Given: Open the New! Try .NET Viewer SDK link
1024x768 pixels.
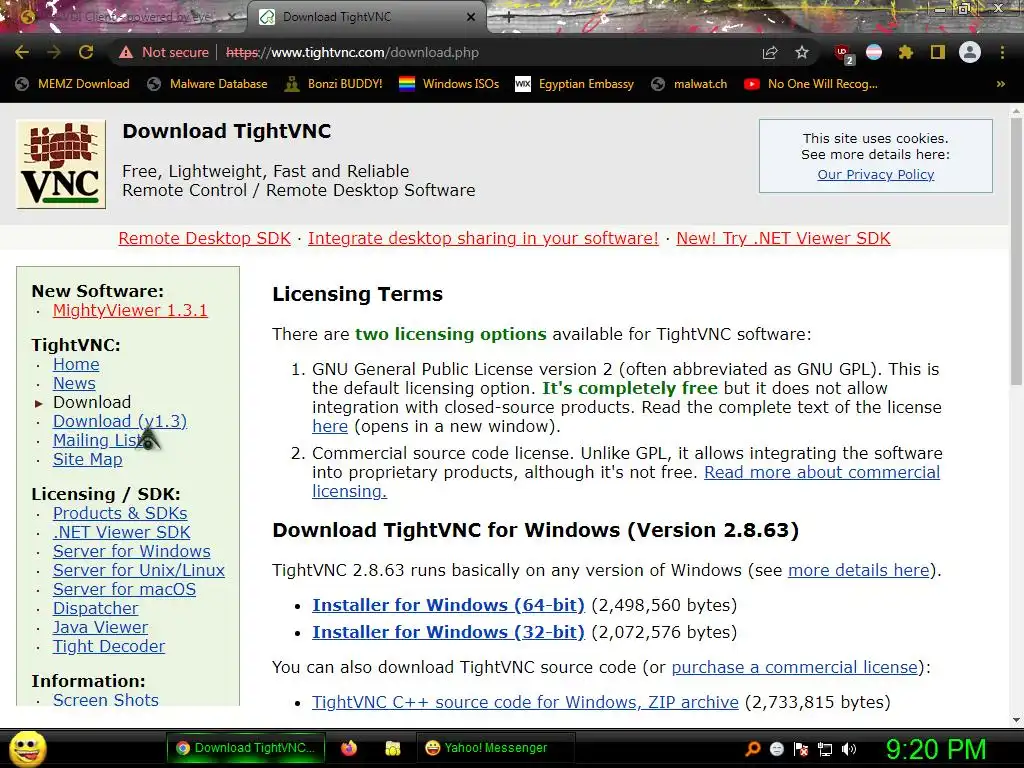Looking at the screenshot, I should 783,238.
